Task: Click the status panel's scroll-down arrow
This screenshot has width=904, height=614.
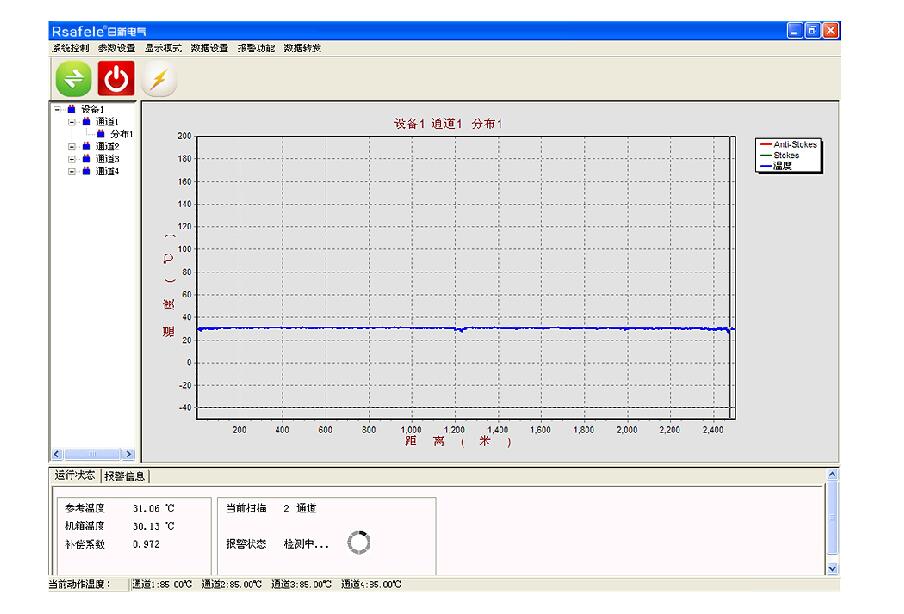Action: [x=833, y=568]
